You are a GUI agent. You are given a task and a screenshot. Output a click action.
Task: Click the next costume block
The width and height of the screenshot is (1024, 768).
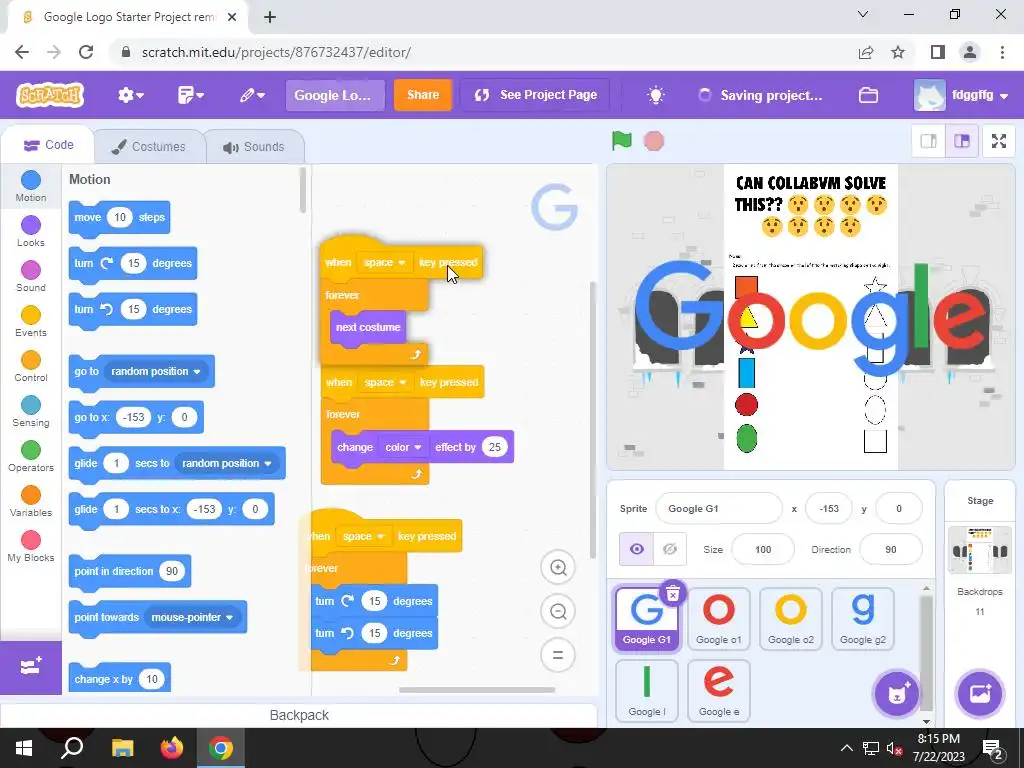click(368, 327)
